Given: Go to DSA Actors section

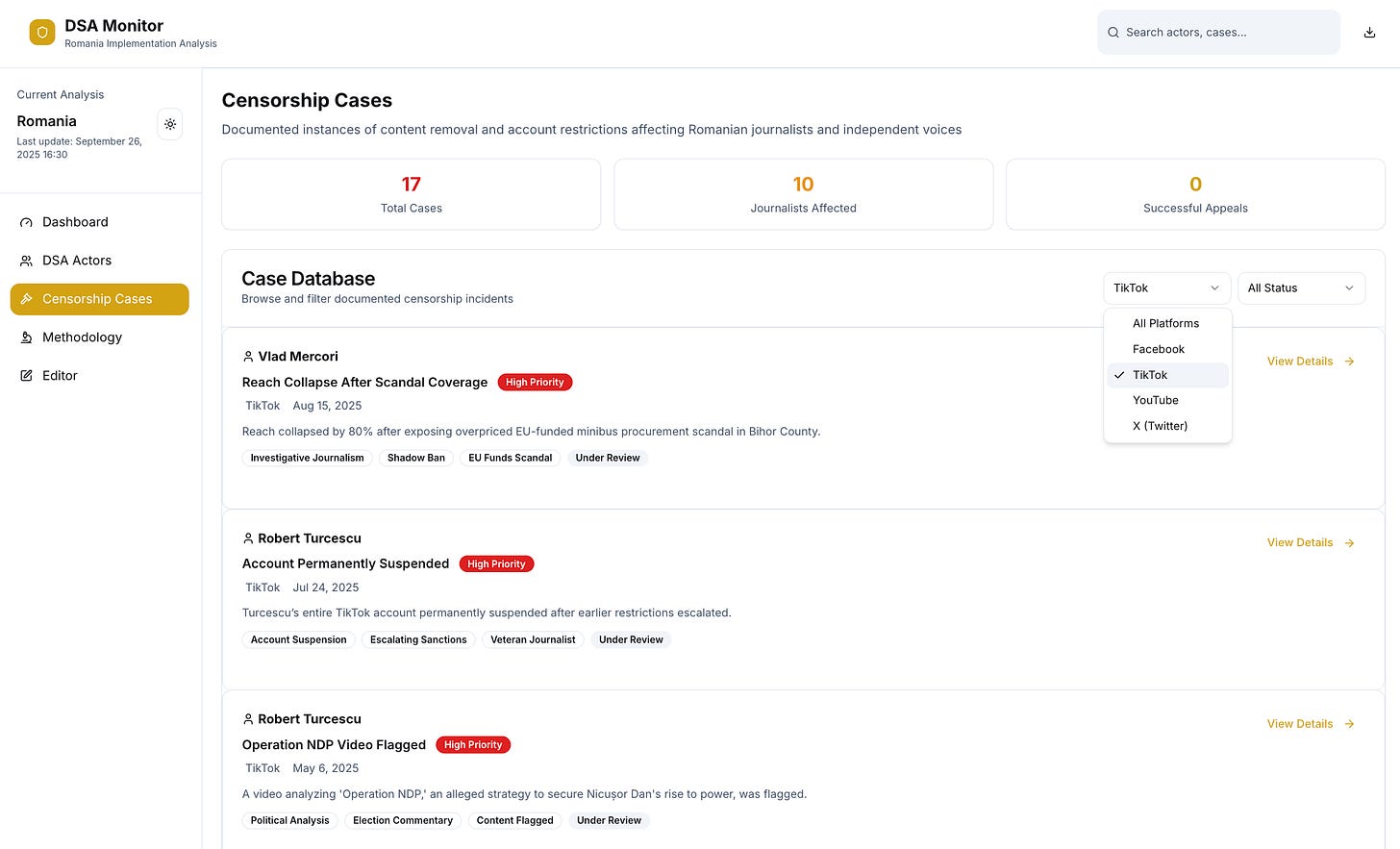Looking at the screenshot, I should (100, 261).
